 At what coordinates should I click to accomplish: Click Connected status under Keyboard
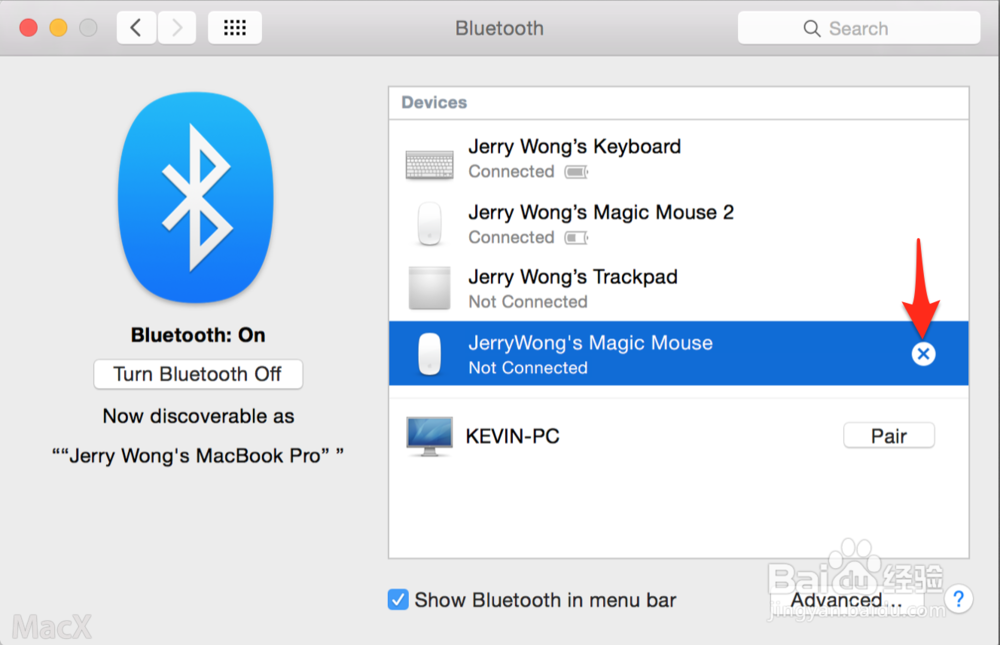point(511,172)
